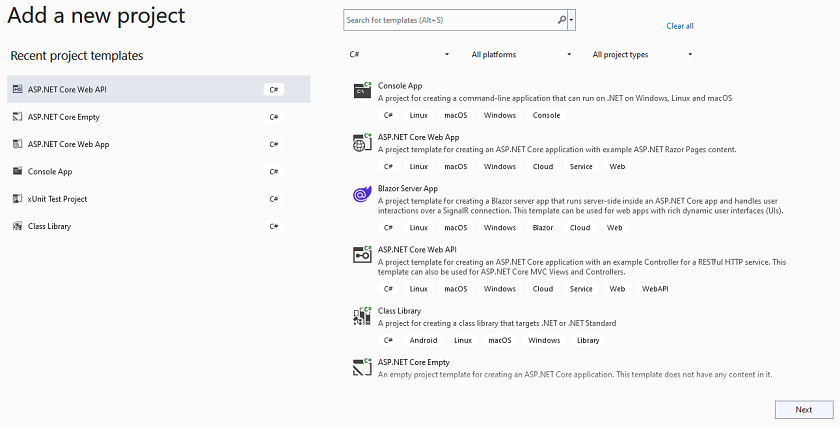Screen dimensions: 840x428
Task: Click the ASP.NET Core Web App globe icon
Action: click(x=362, y=142)
